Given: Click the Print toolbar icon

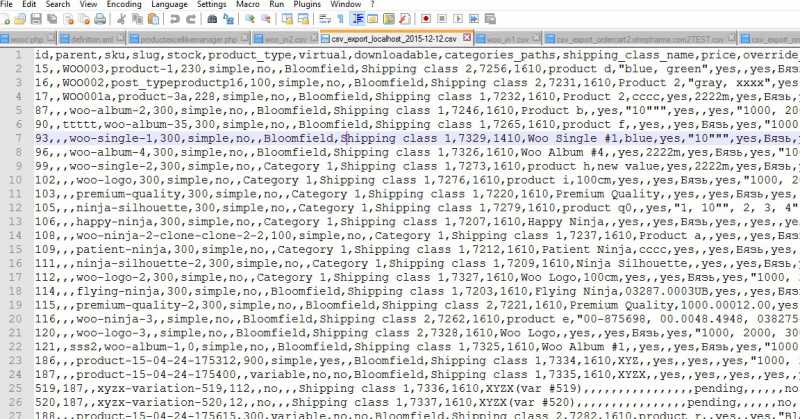Looking at the screenshot, I should (x=99, y=19).
